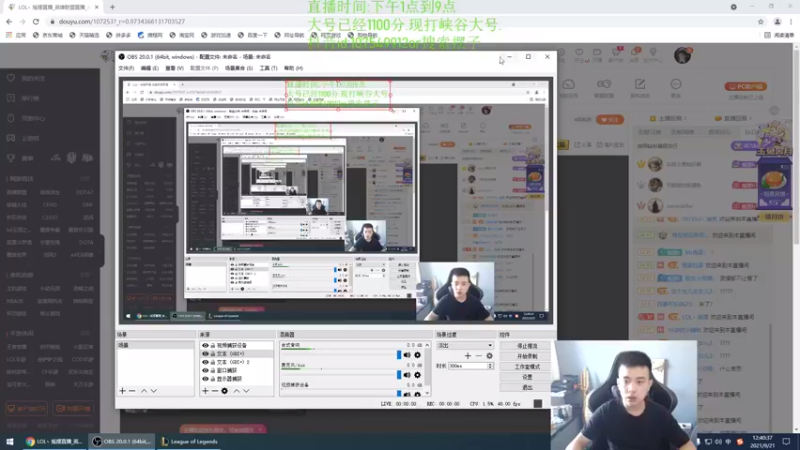Open 编辑(E) menu in OBS
The width and height of the screenshot is (800, 450).
click(x=149, y=68)
